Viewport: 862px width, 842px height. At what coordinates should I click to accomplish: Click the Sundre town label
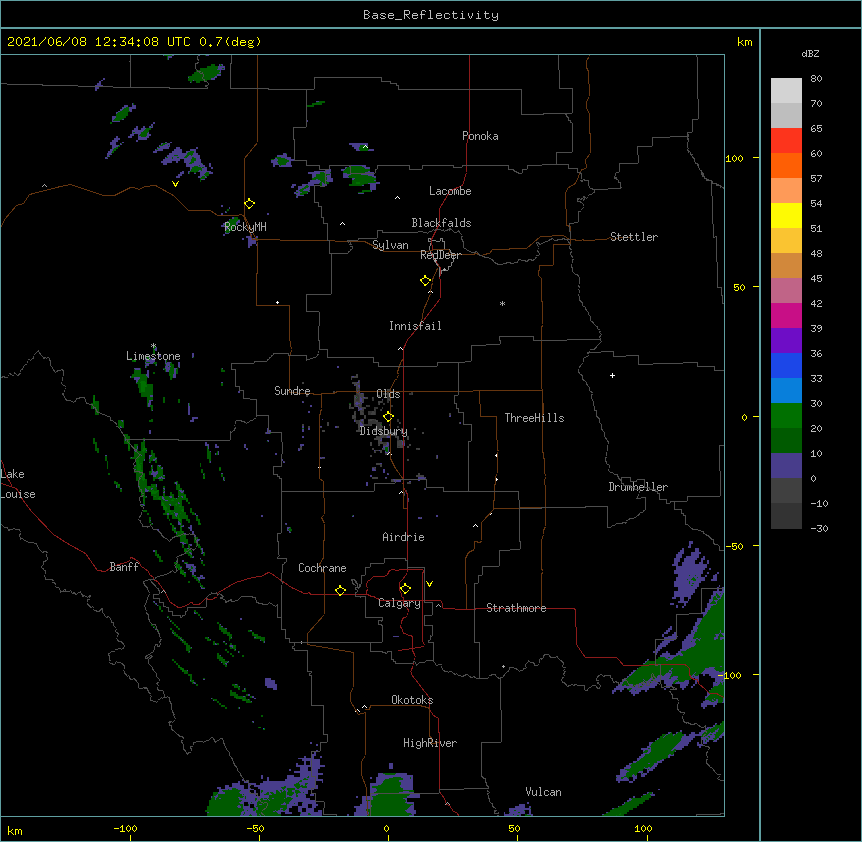click(x=292, y=391)
